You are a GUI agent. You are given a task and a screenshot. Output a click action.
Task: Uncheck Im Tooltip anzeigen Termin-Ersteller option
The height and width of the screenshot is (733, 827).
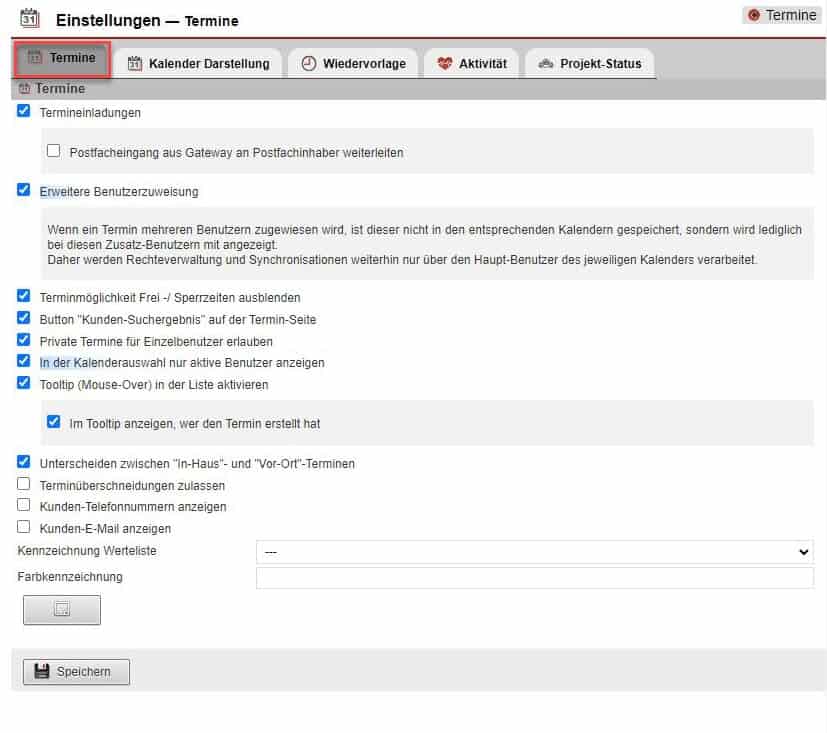[x=54, y=423]
